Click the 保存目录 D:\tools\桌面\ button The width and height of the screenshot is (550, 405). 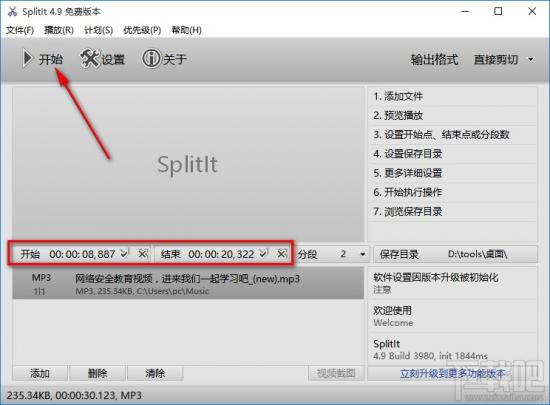(455, 254)
